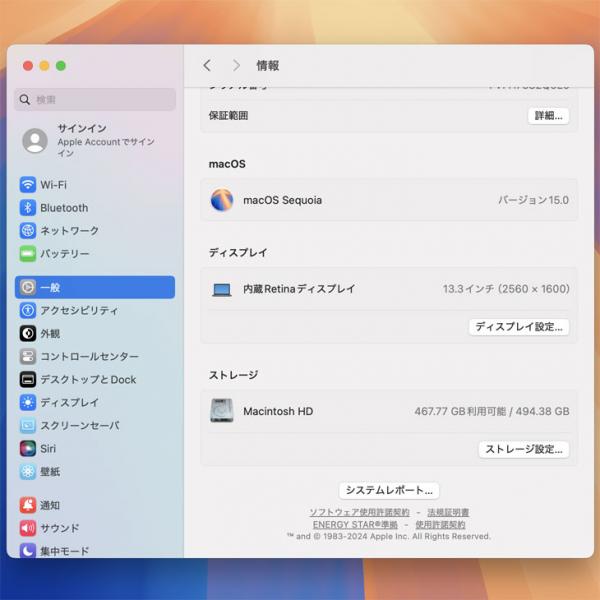Click the 集中モード moon icon
The width and height of the screenshot is (600, 600).
[28, 551]
